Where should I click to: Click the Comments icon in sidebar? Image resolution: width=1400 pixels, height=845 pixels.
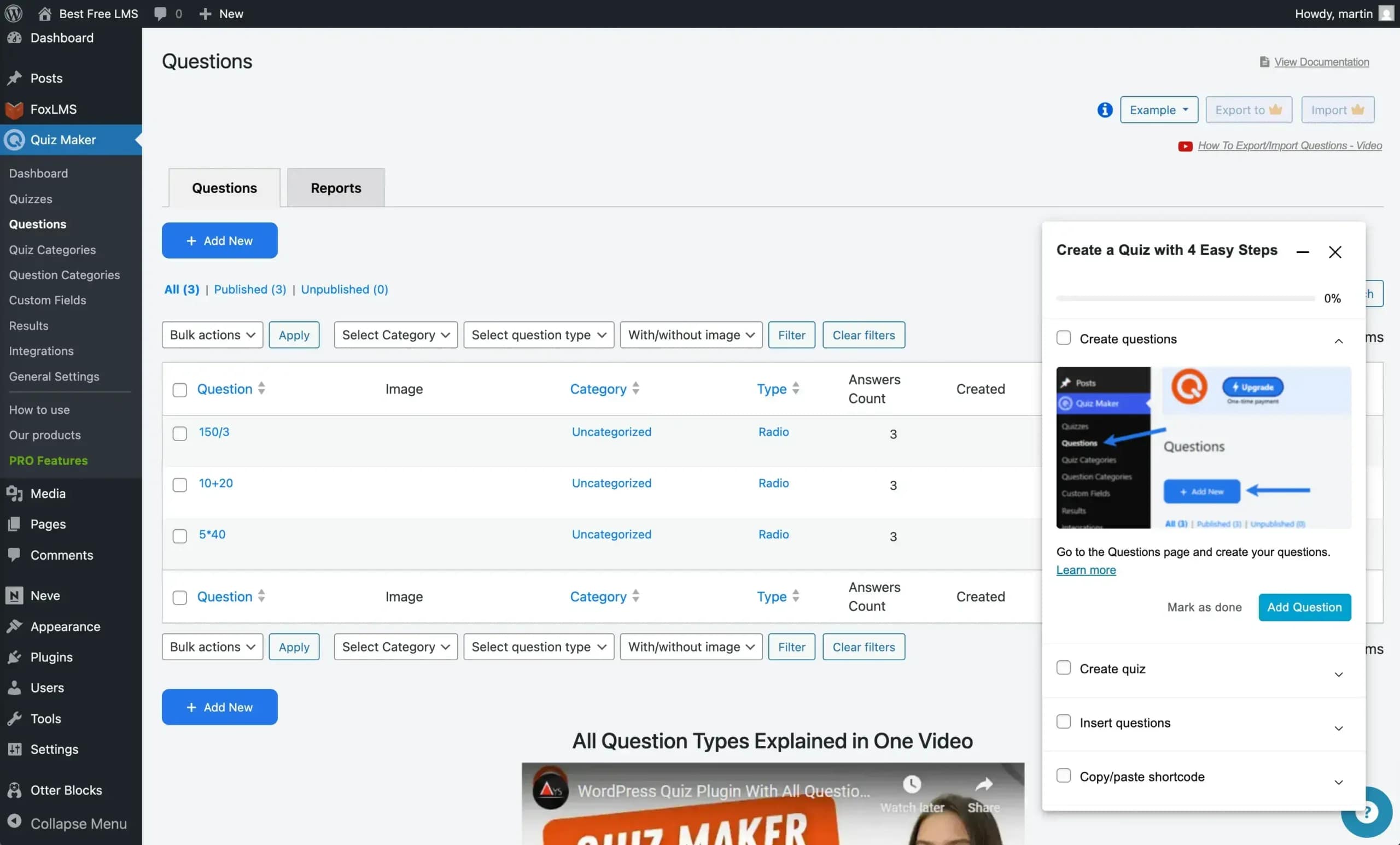pos(15,555)
